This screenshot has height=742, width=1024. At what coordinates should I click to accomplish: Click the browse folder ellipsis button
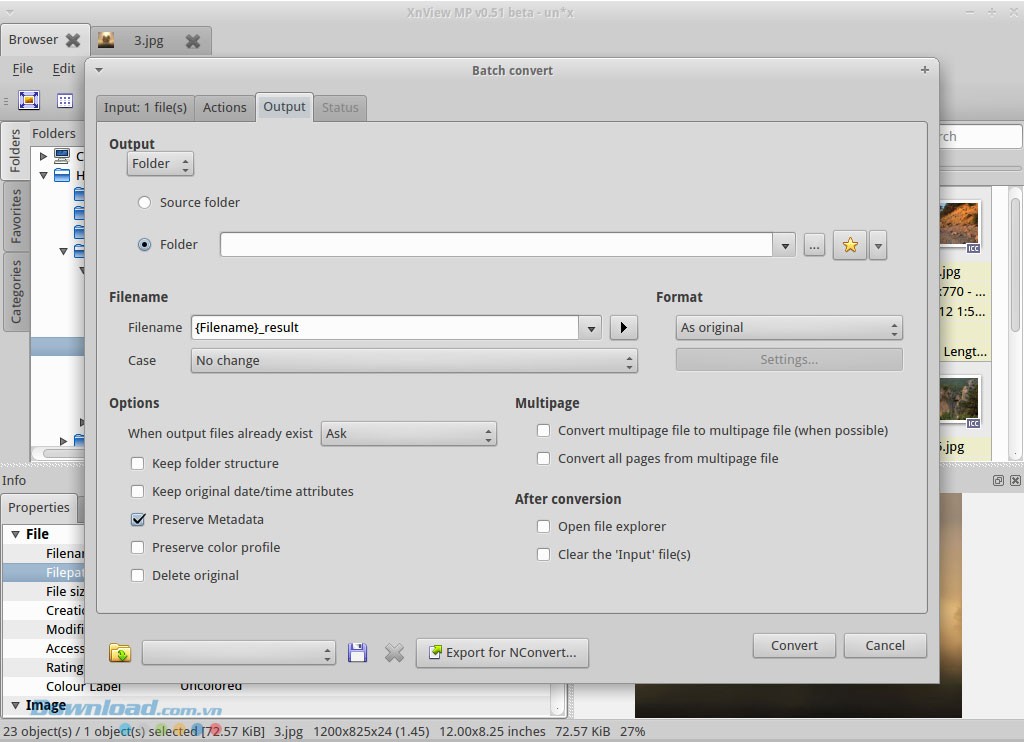[x=813, y=245]
